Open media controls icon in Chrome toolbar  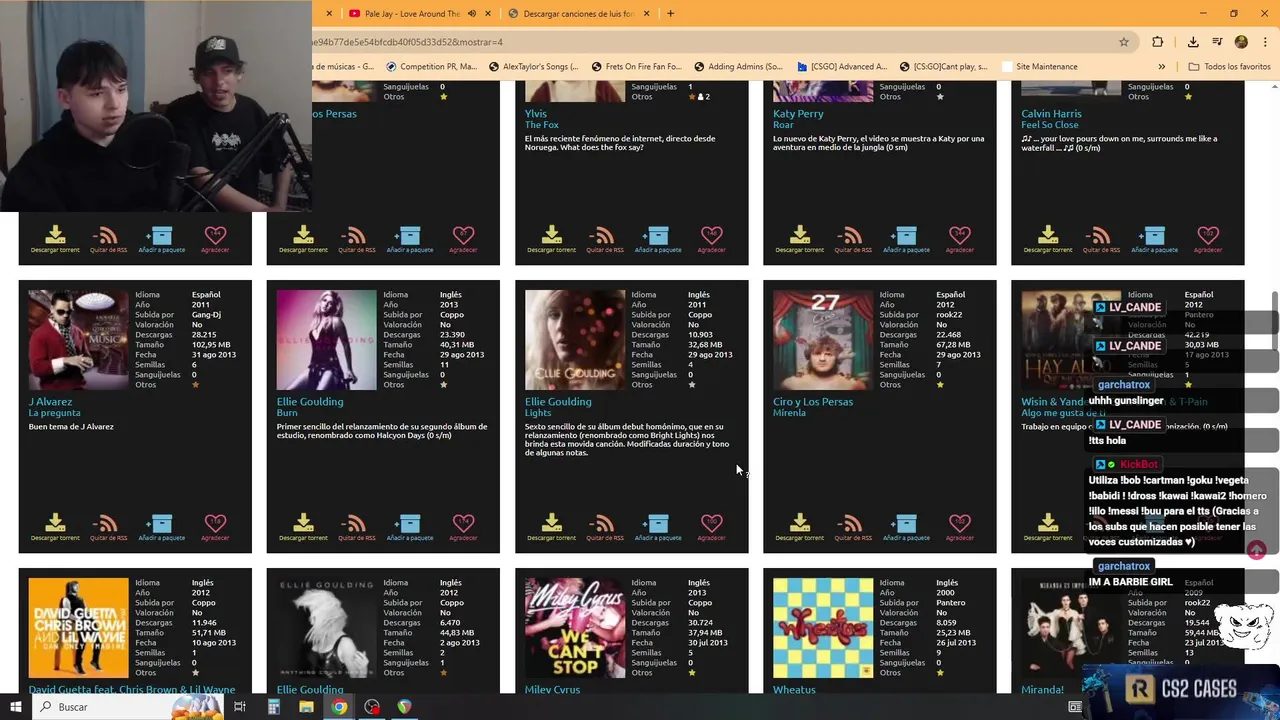tap(1217, 42)
